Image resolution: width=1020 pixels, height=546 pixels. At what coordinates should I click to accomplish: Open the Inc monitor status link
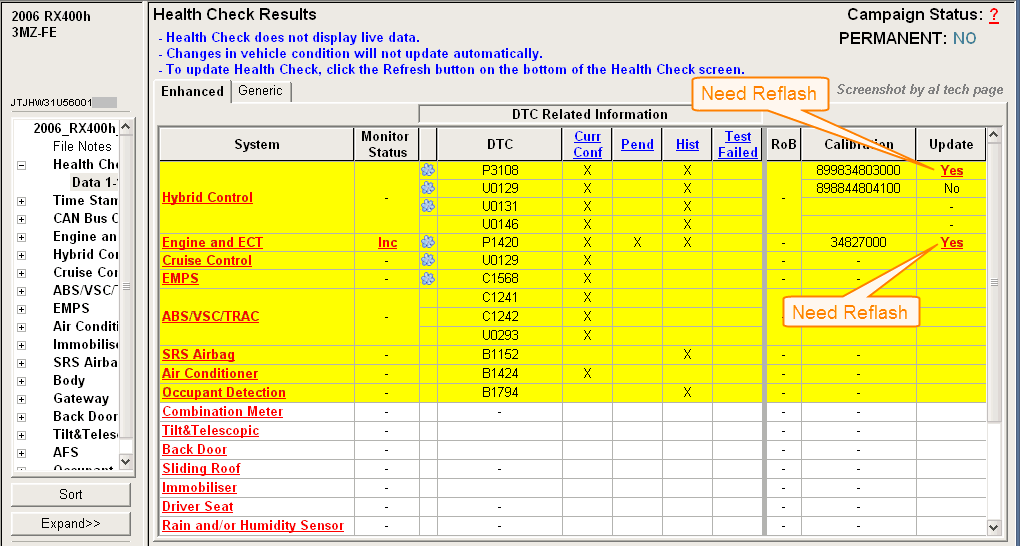tap(387, 243)
